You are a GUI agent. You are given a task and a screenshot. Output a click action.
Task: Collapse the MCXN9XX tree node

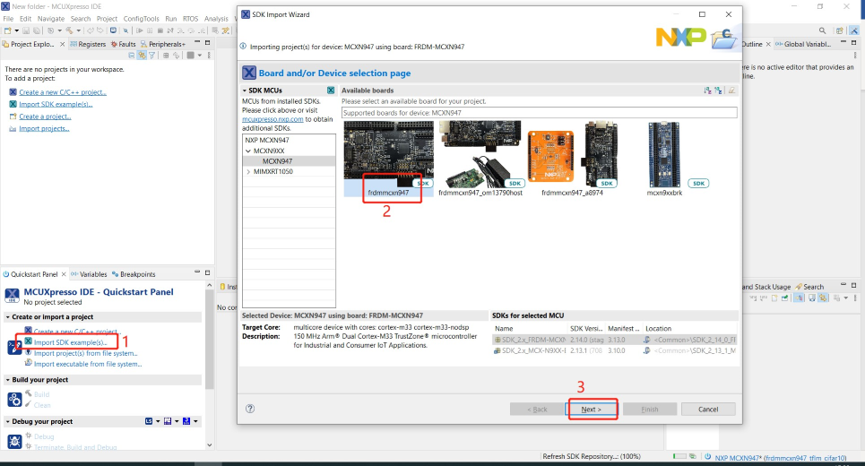point(248,151)
